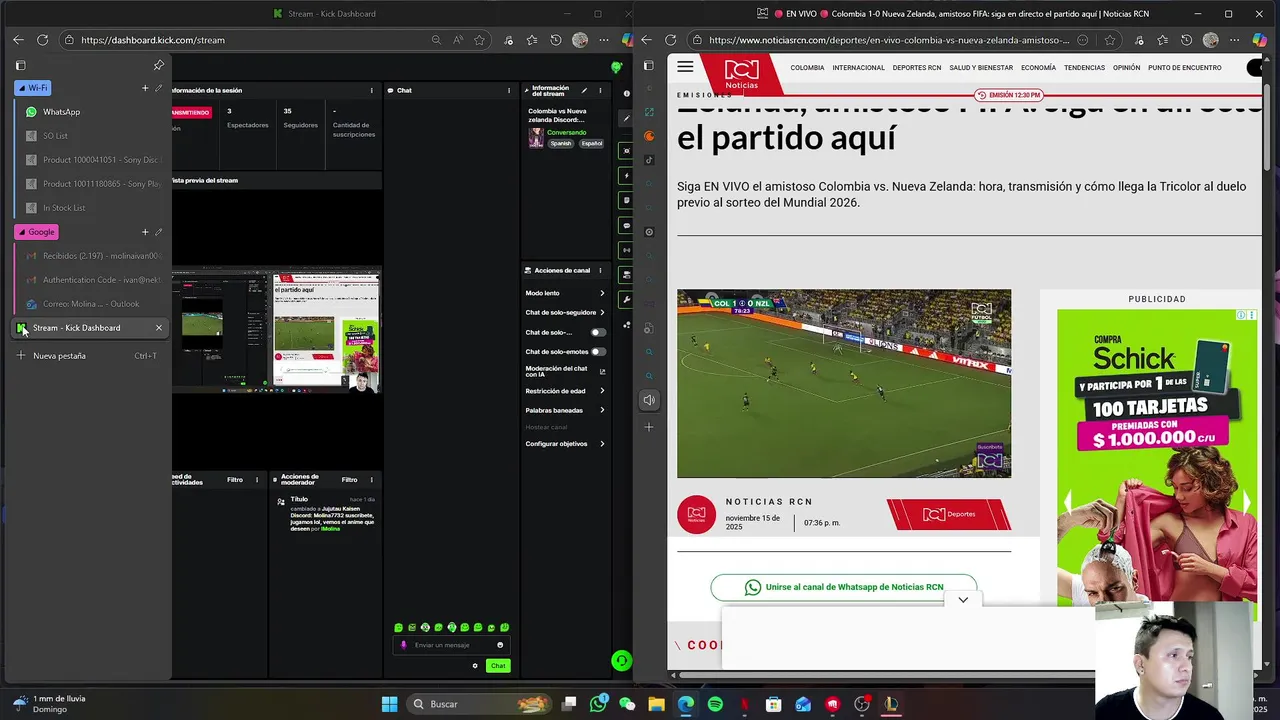Edit the Wi-Fi tab group
The image size is (1280, 720).
tap(158, 88)
